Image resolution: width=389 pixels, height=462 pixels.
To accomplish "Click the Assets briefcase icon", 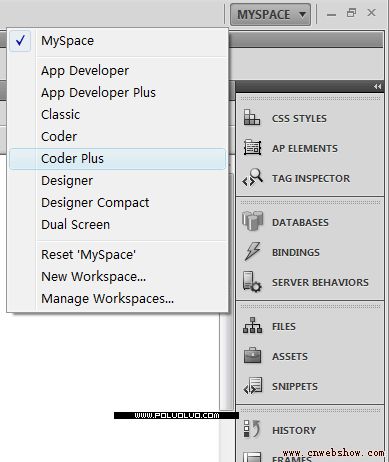I will point(252,355).
